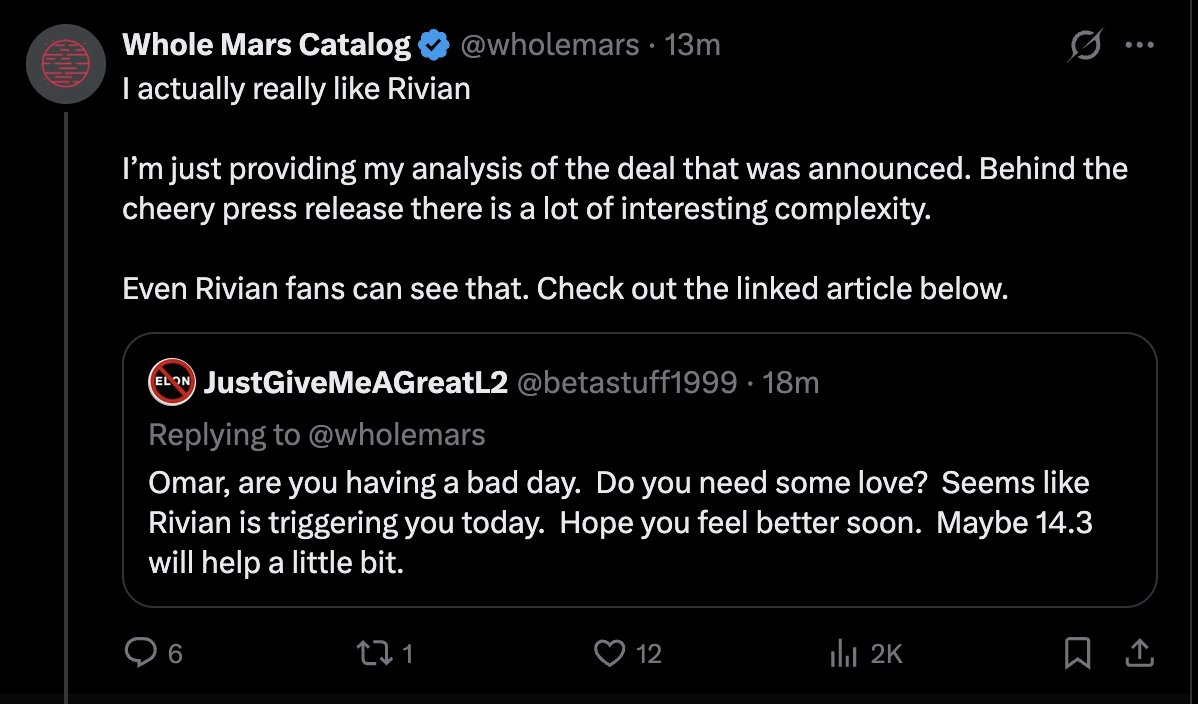Bookmark this Whole Mars Catalog tweet

[1077, 653]
